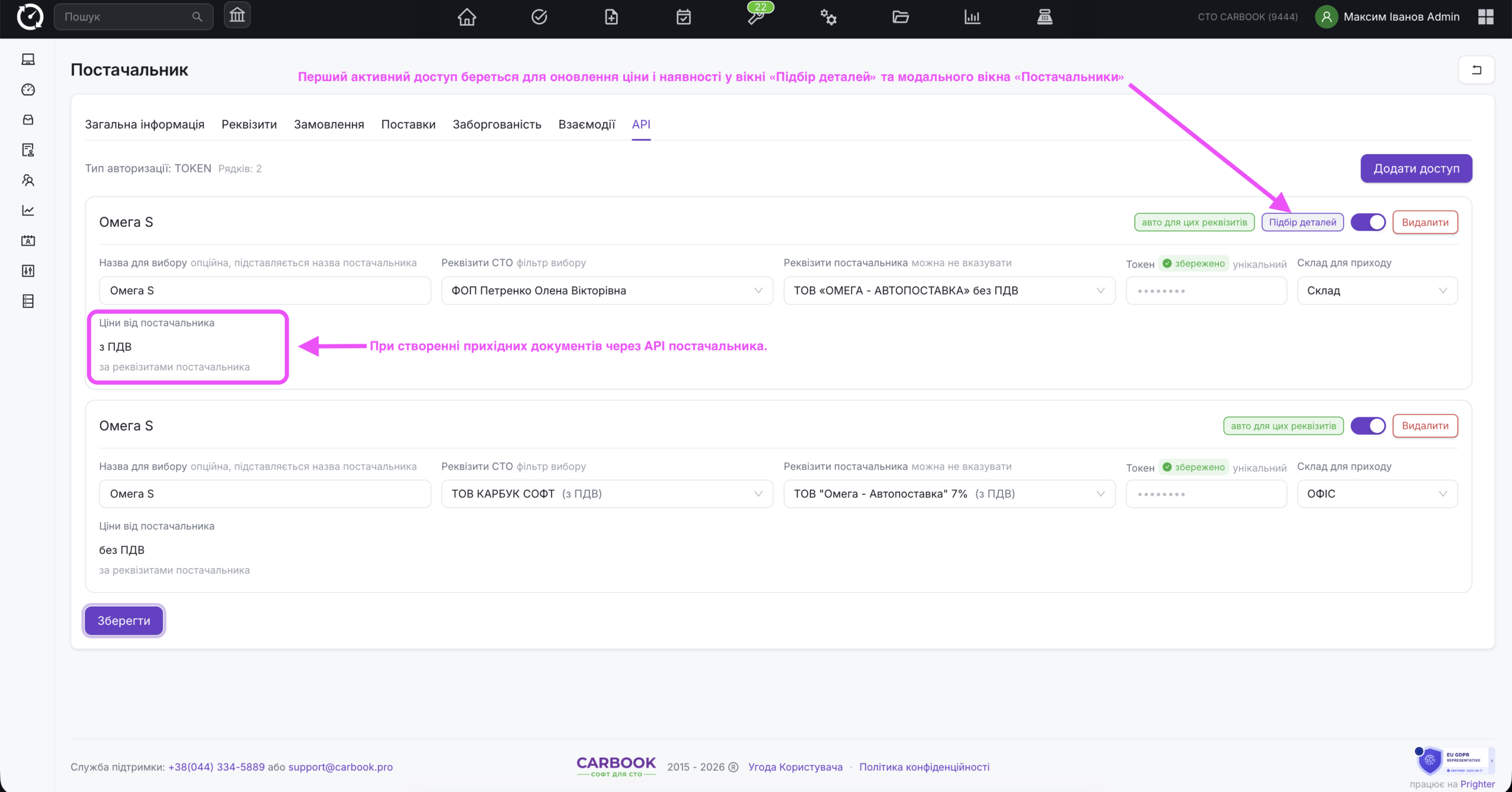Open the Реквізити tab
The width and height of the screenshot is (1512, 792).
point(249,124)
